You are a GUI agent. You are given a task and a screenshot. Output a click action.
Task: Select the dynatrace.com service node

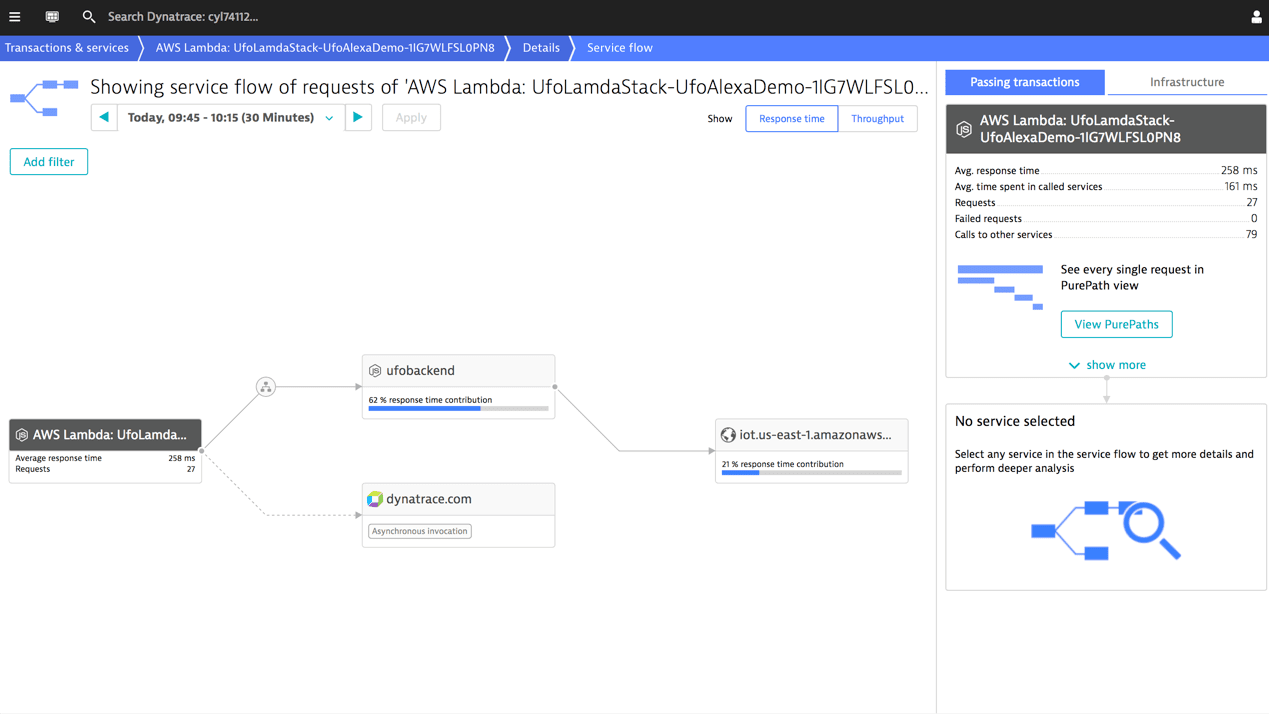(458, 515)
